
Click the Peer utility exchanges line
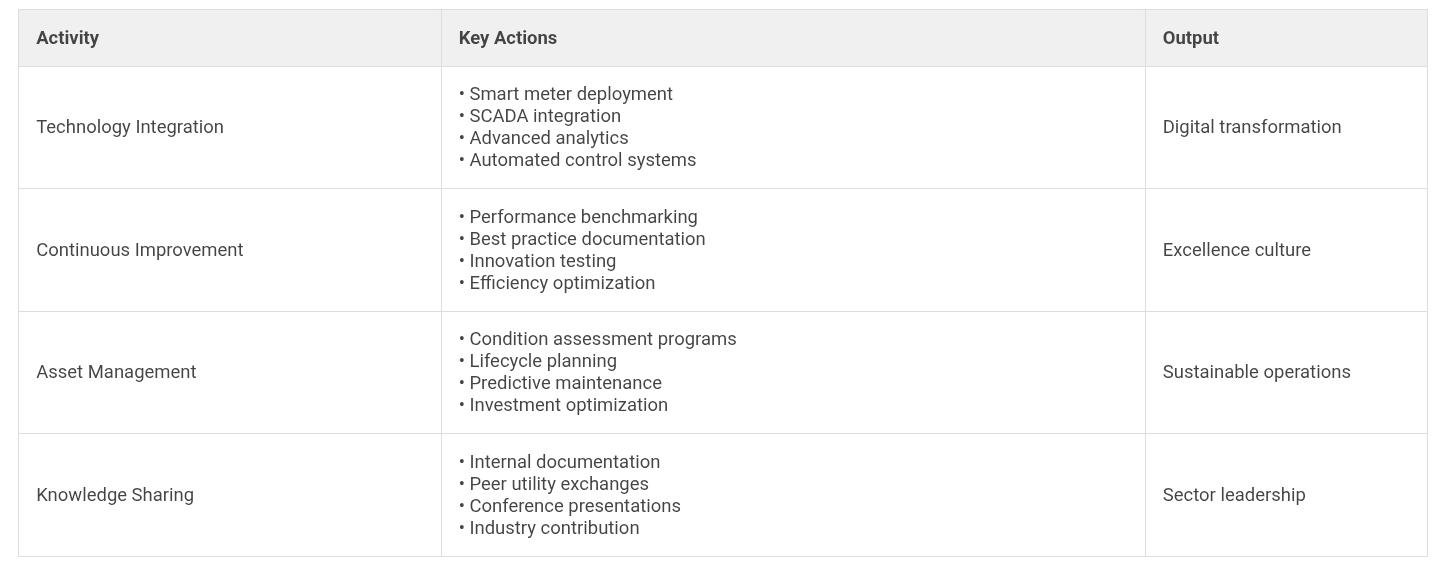pyautogui.click(x=559, y=484)
